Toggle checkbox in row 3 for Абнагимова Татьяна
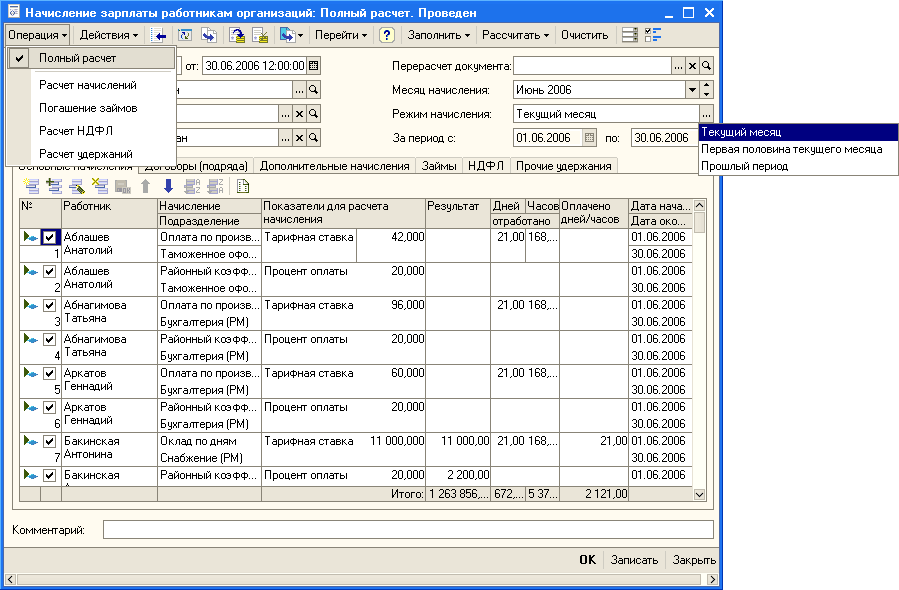Screen dimensions: 899x590 pos(51,306)
